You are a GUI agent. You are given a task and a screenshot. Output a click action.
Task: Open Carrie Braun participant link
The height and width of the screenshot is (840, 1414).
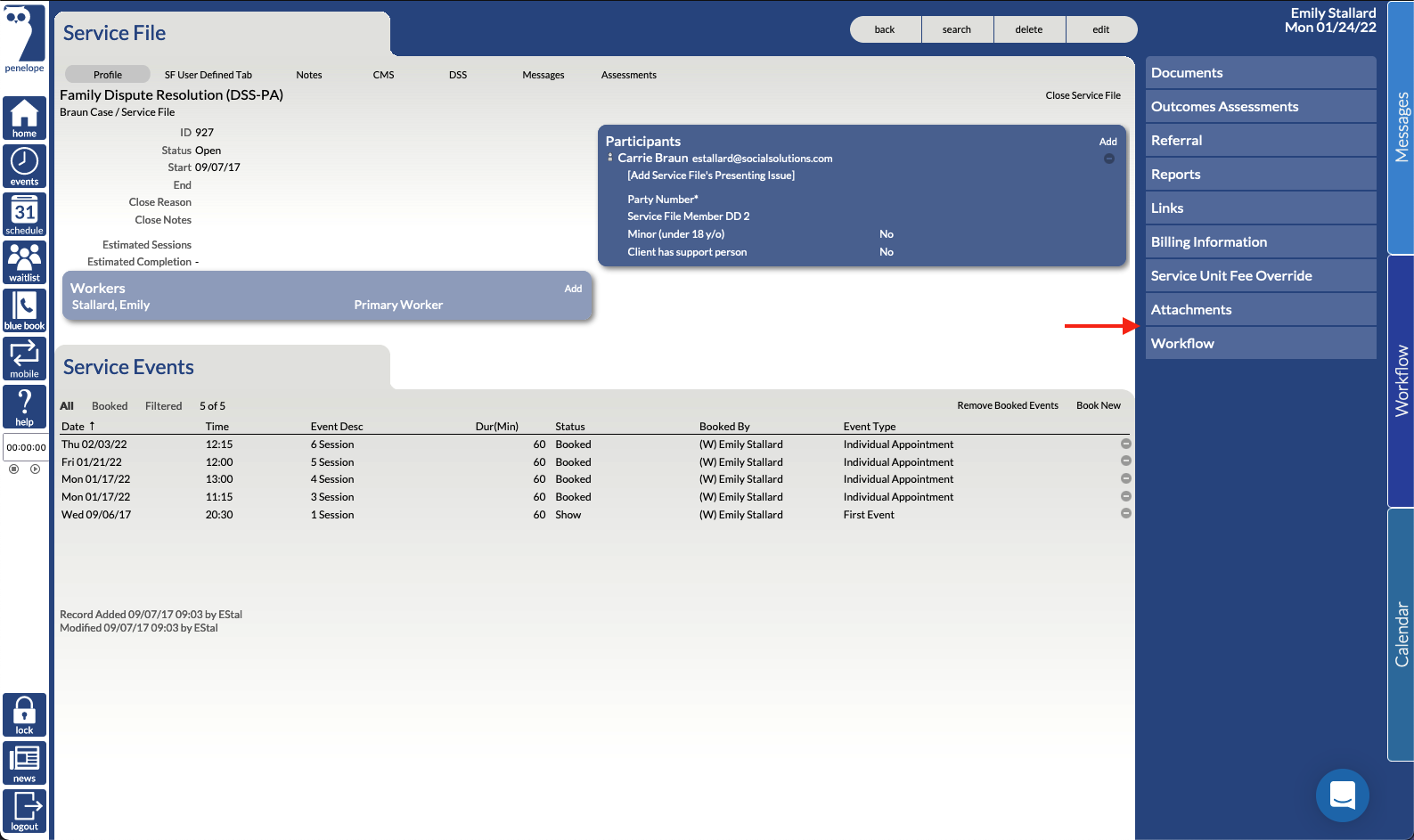tap(653, 158)
